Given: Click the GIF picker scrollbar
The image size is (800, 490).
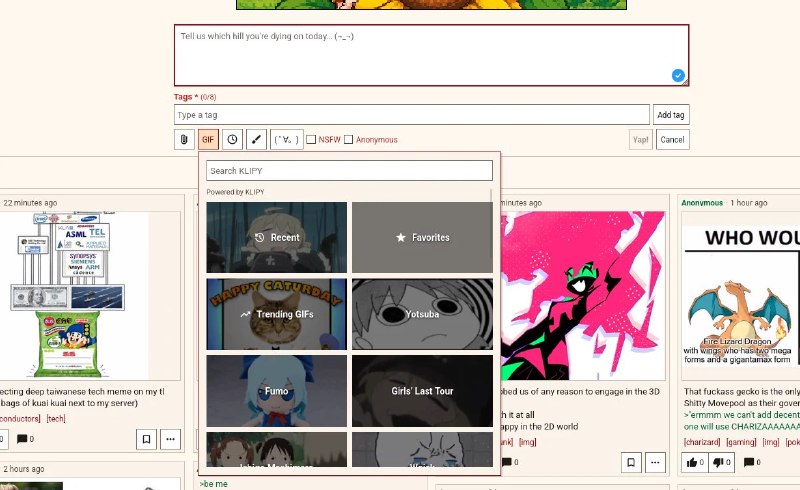Looking at the screenshot, I should point(491,225).
